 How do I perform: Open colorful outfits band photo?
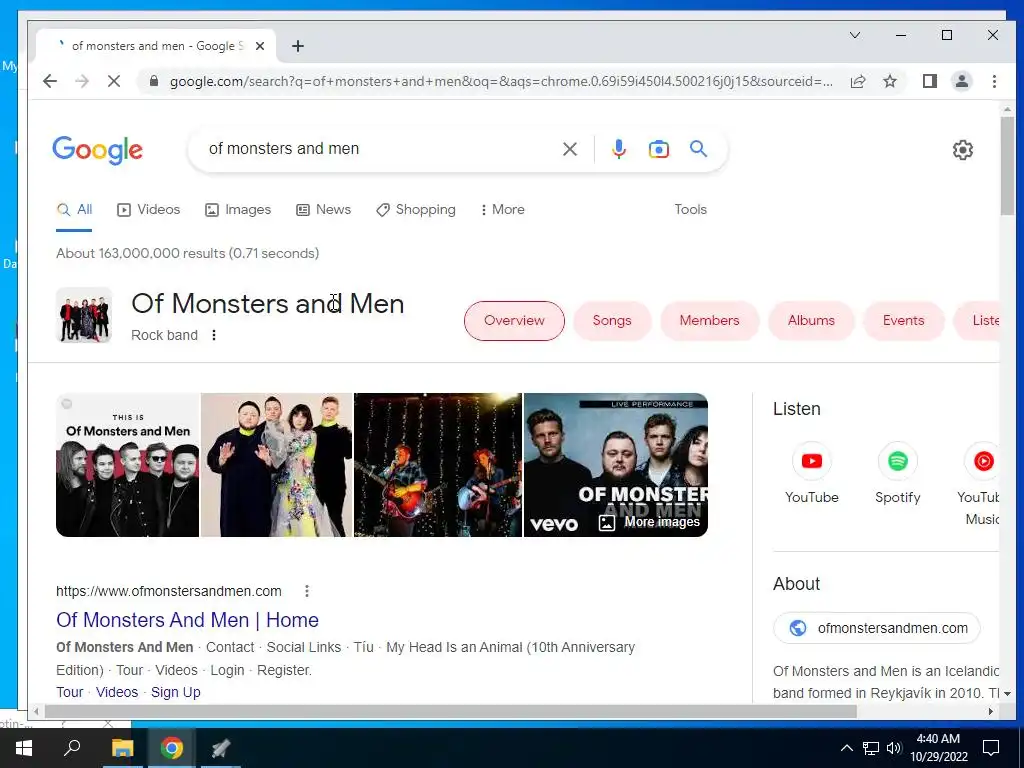(276, 465)
